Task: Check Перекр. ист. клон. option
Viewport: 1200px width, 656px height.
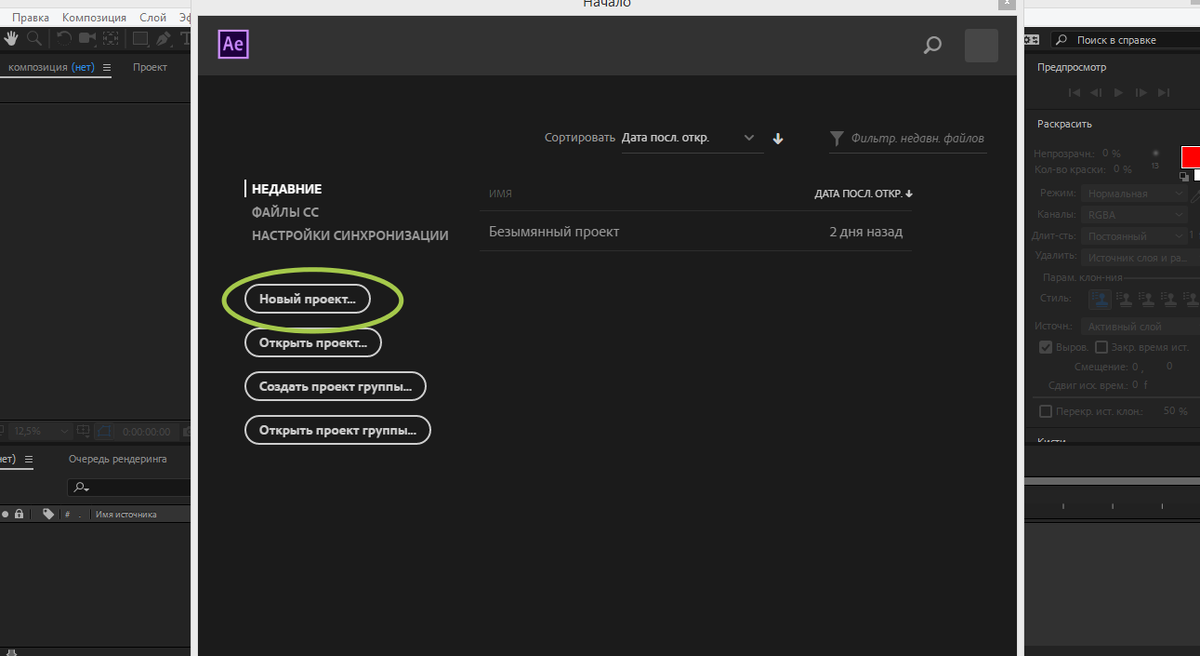Action: 1045,410
